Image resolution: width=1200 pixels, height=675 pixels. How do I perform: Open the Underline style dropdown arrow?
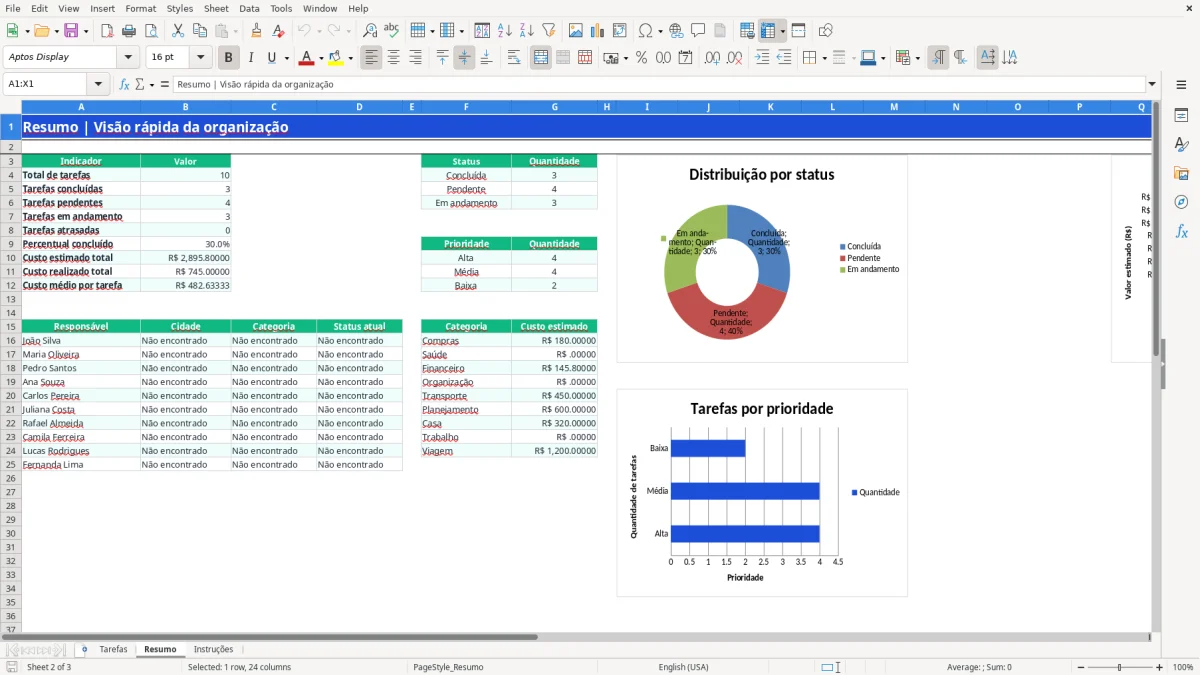[286, 58]
